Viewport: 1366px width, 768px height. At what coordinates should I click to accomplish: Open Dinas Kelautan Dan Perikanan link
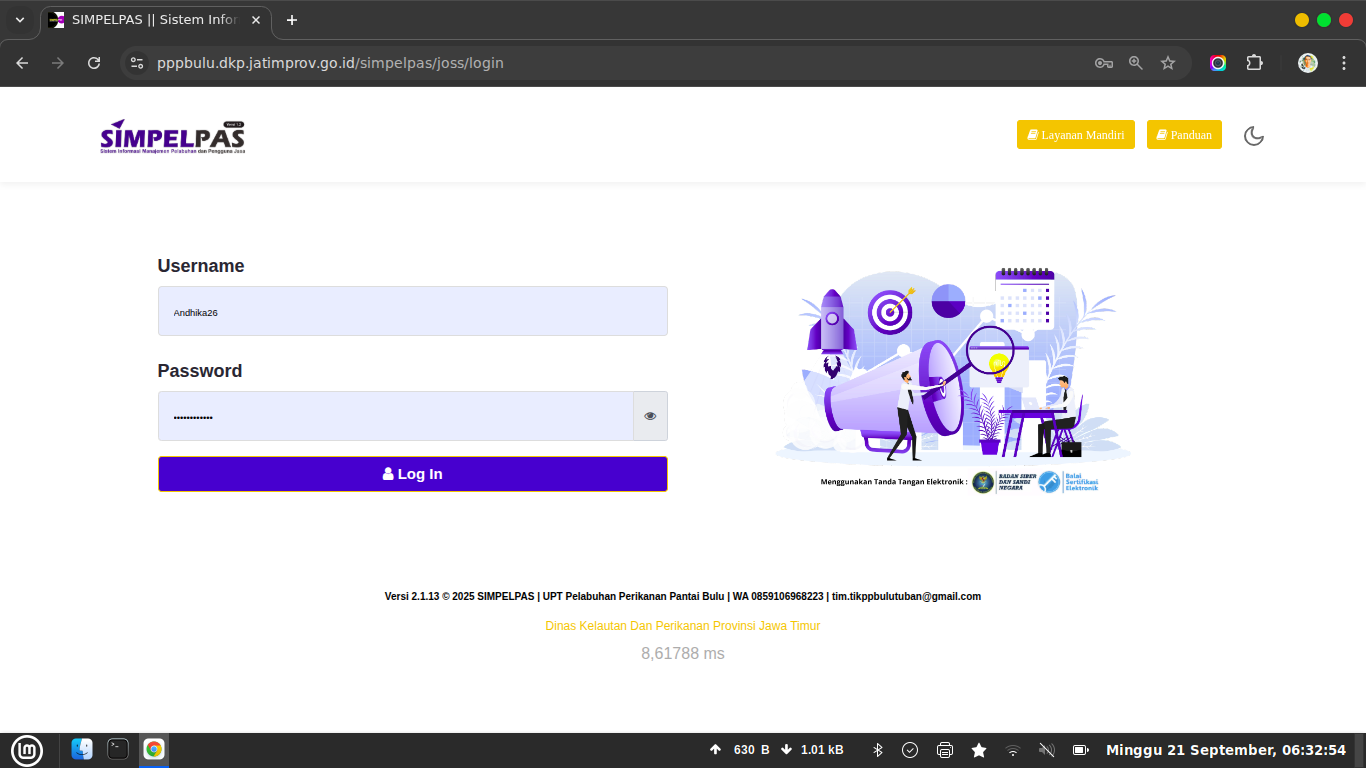[x=682, y=626]
